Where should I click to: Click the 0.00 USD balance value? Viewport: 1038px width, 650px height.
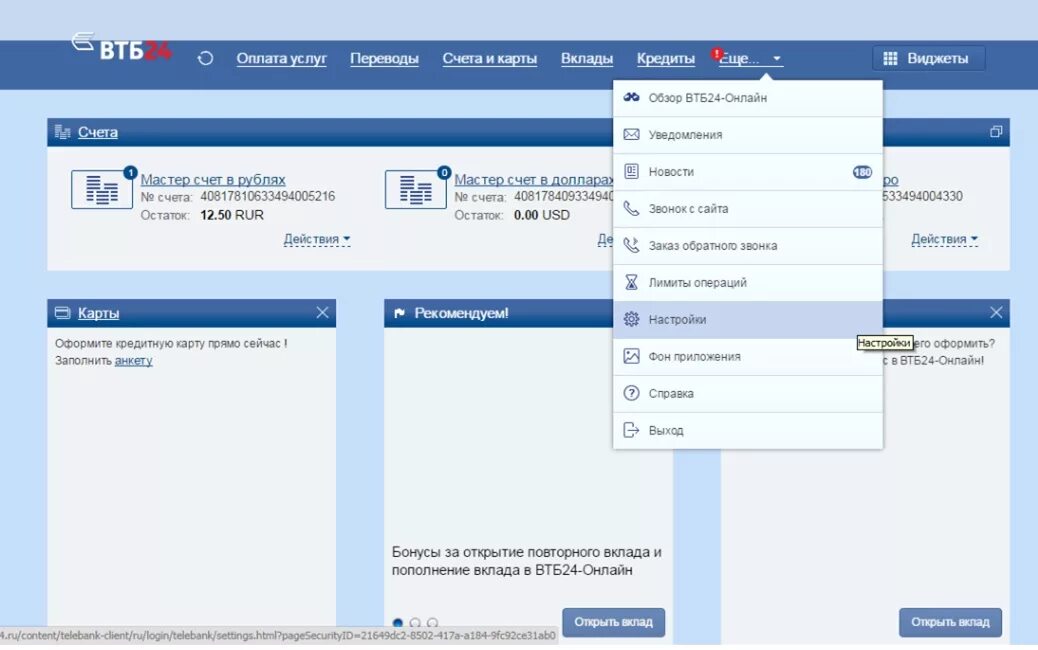(542, 215)
